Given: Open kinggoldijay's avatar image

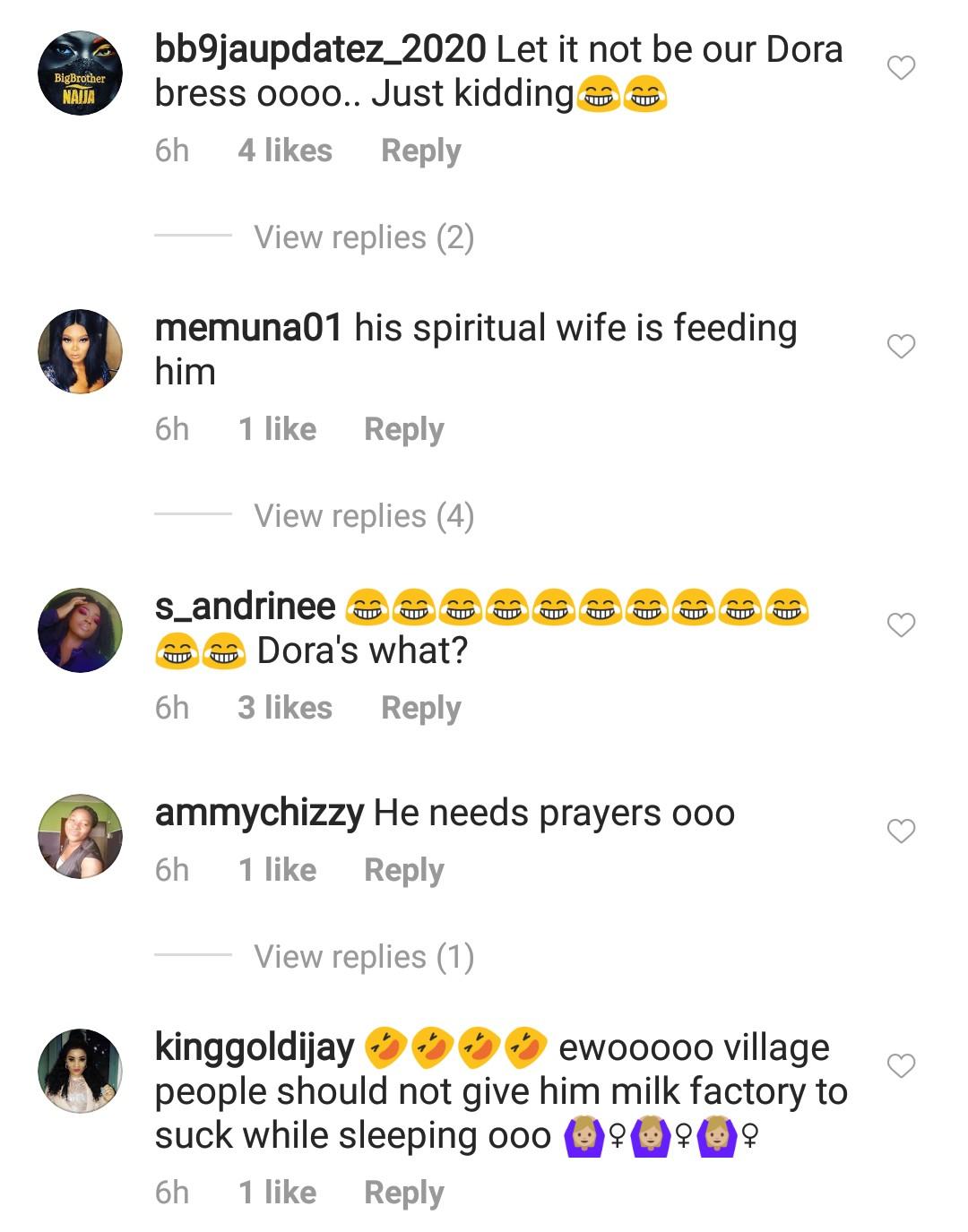Looking at the screenshot, I should pyautogui.click(x=80, y=1071).
